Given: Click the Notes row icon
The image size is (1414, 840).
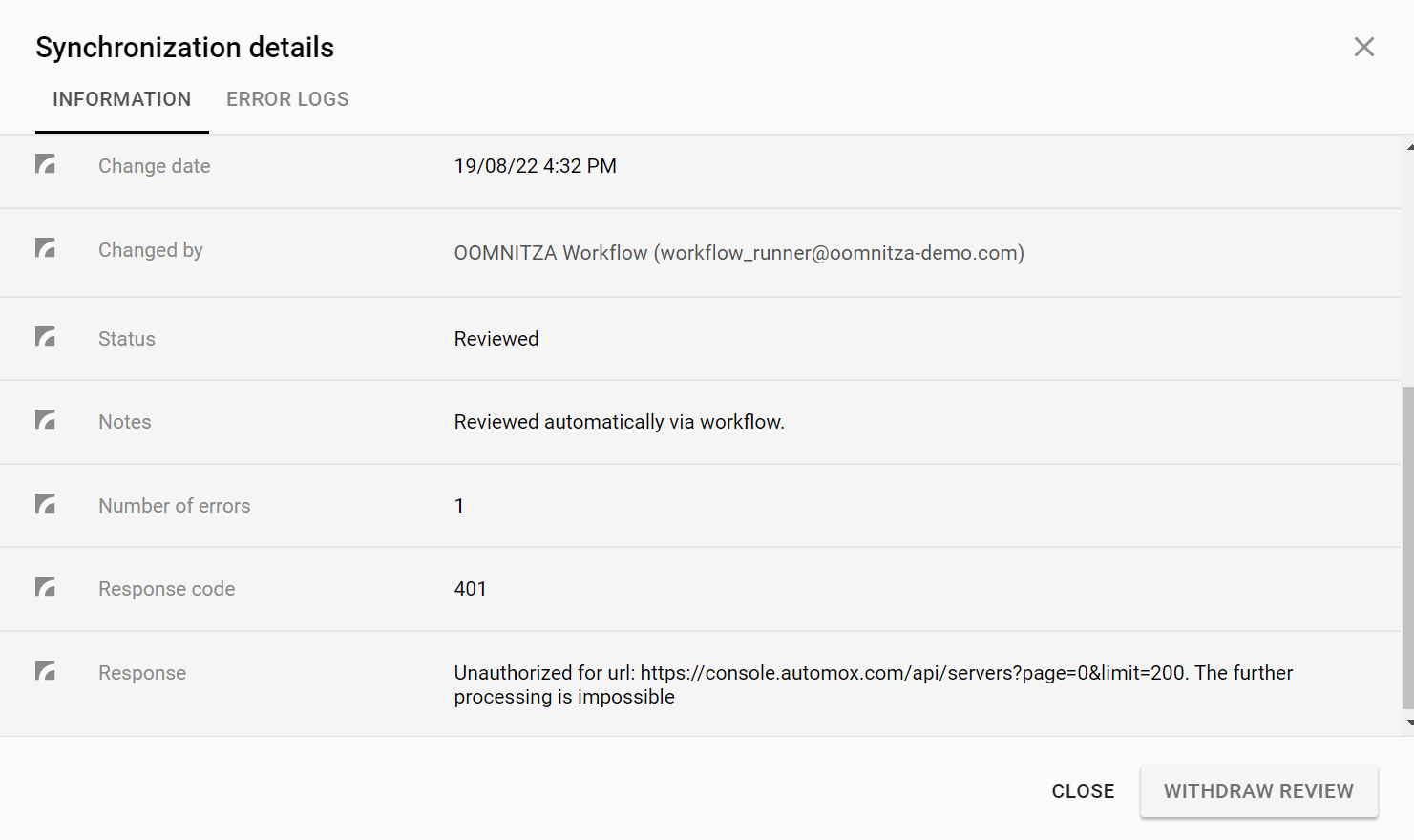Looking at the screenshot, I should coord(45,420).
